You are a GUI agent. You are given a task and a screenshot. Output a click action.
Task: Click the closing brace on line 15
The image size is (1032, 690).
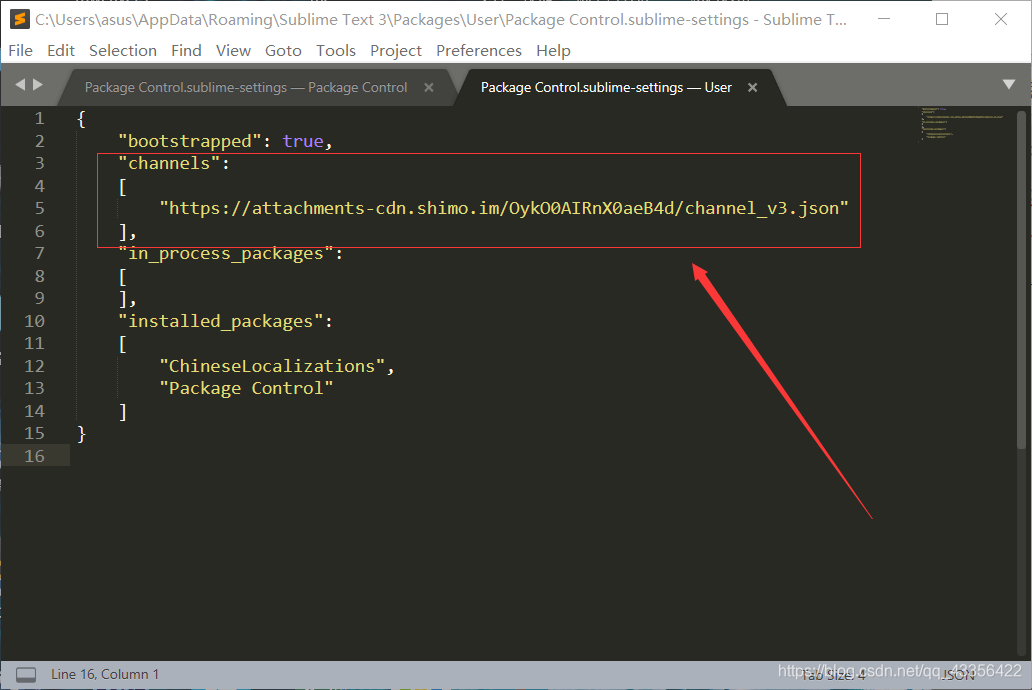click(x=81, y=433)
